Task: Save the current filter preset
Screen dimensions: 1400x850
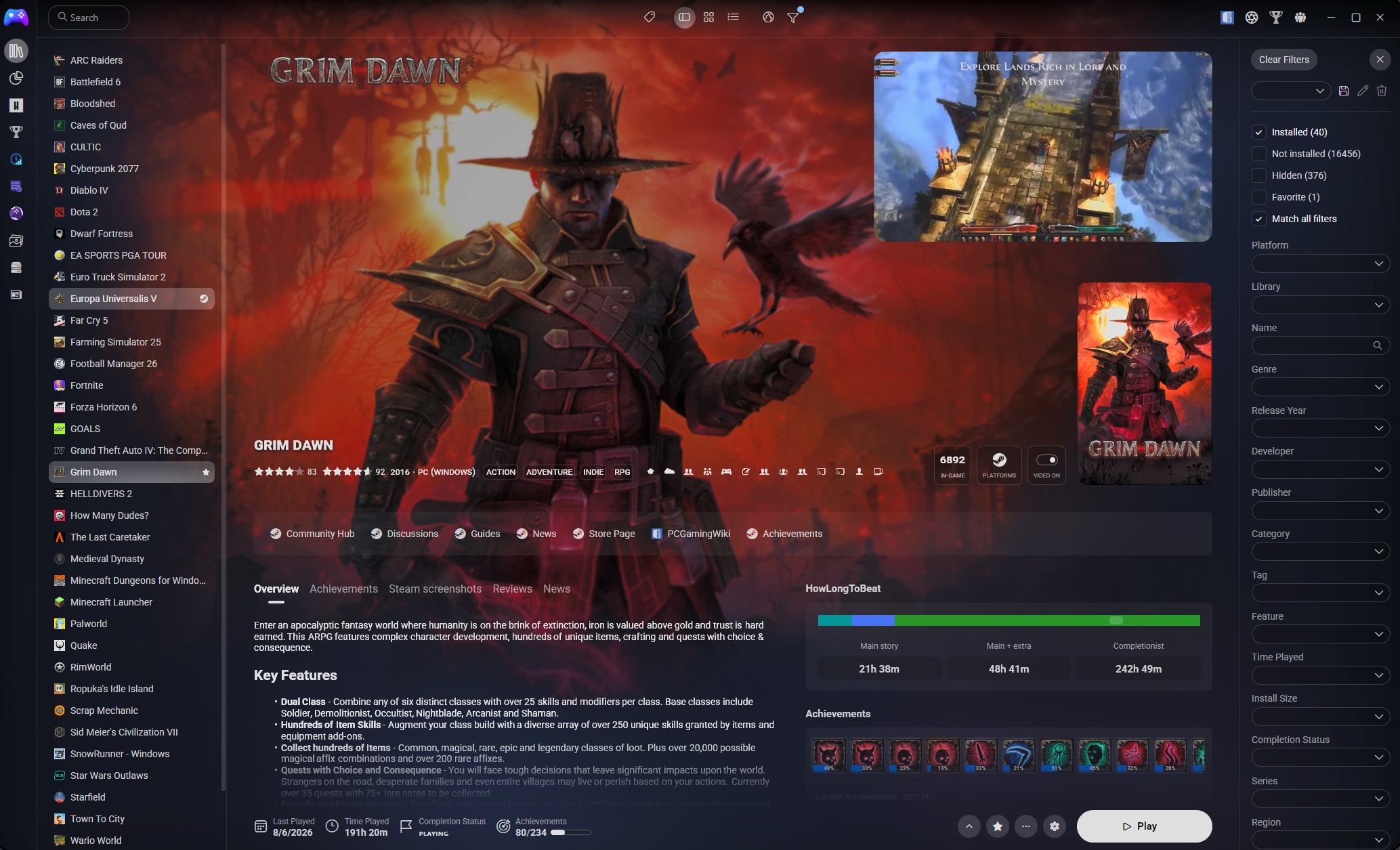Action: [x=1344, y=91]
